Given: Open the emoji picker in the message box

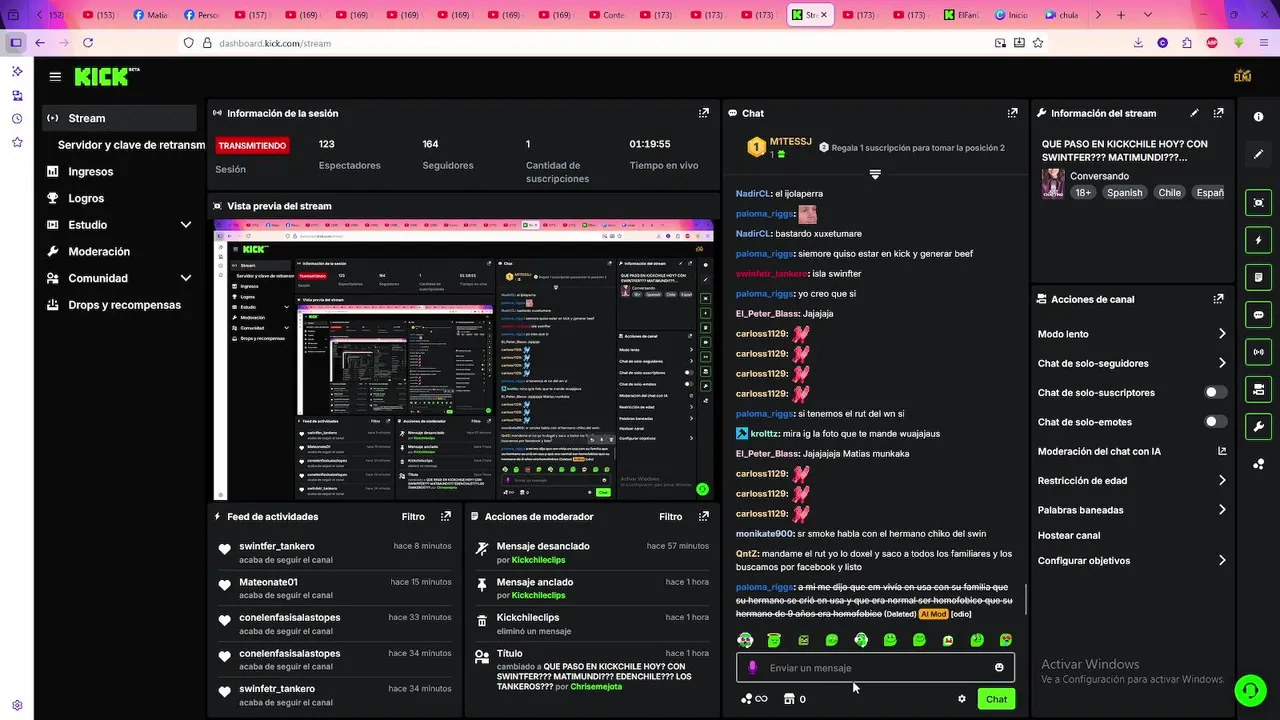Looking at the screenshot, I should (999, 667).
